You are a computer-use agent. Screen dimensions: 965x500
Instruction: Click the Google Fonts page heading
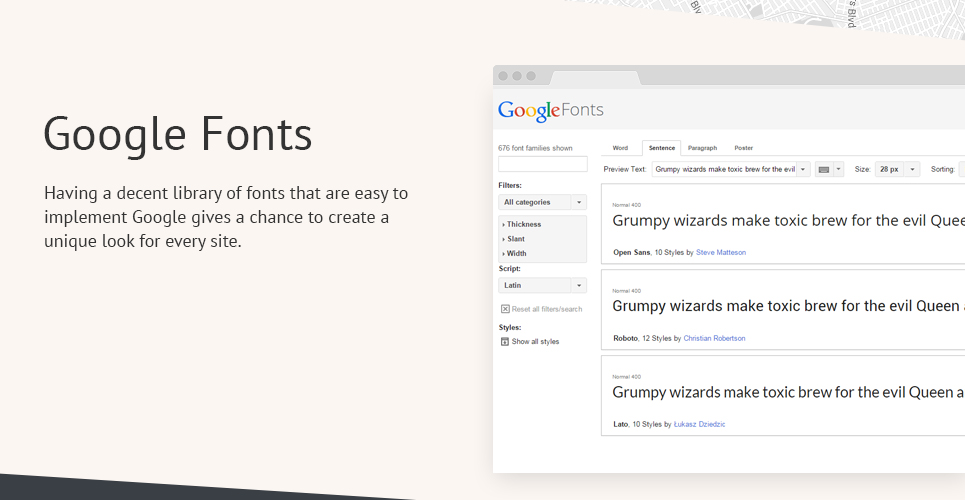178,135
